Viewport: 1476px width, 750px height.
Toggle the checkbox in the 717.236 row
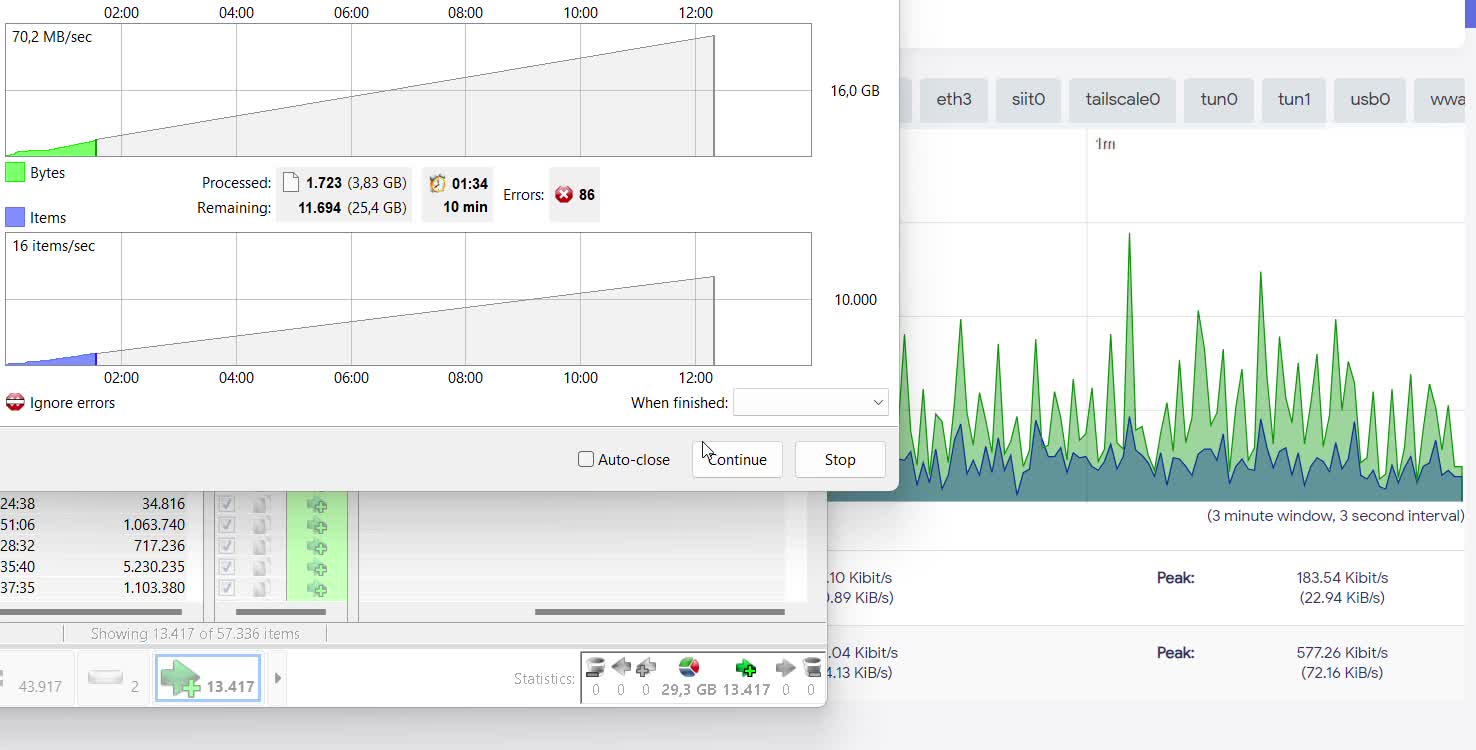[226, 546]
